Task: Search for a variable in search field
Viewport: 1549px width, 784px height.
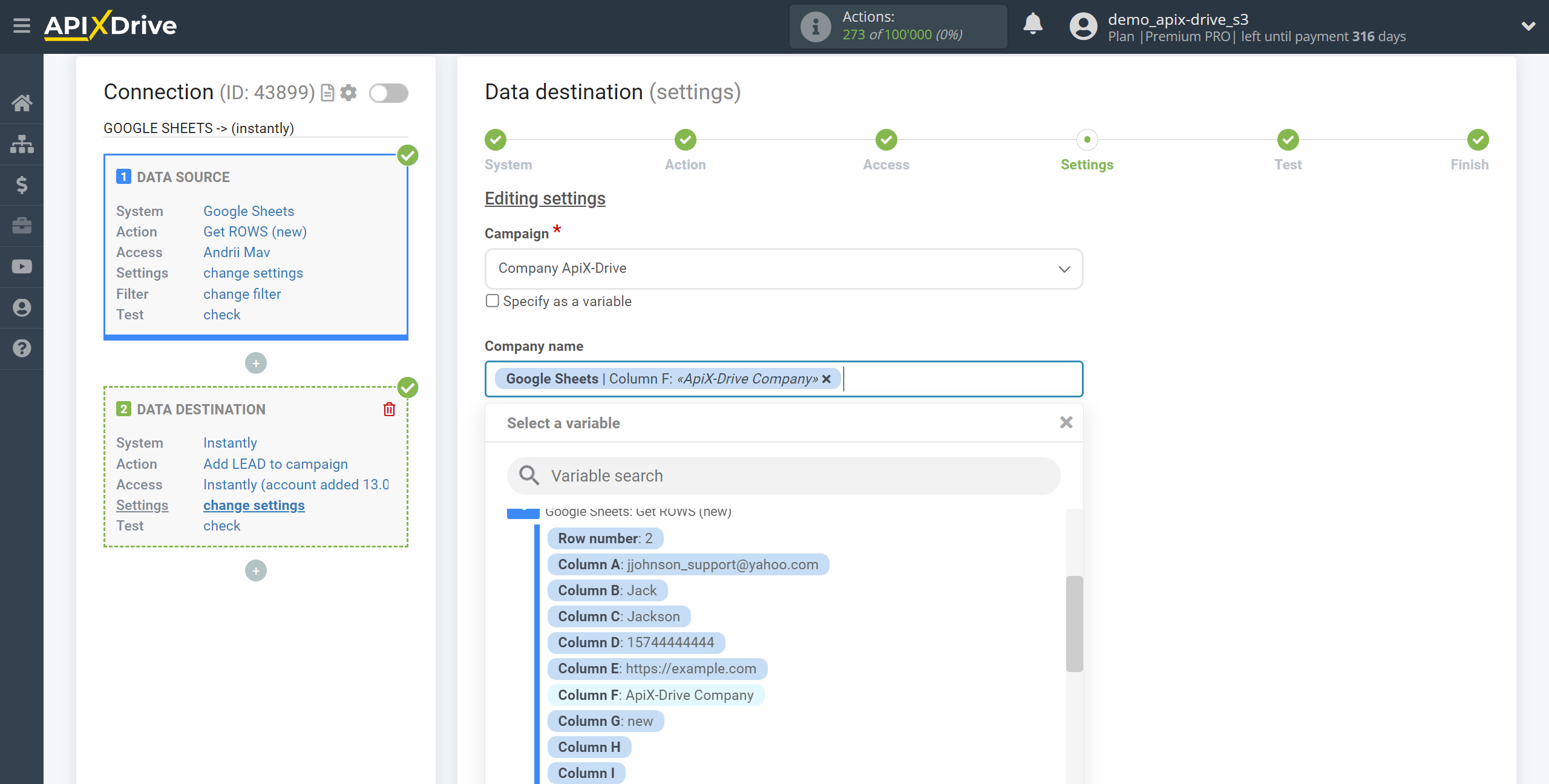Action: coord(783,475)
